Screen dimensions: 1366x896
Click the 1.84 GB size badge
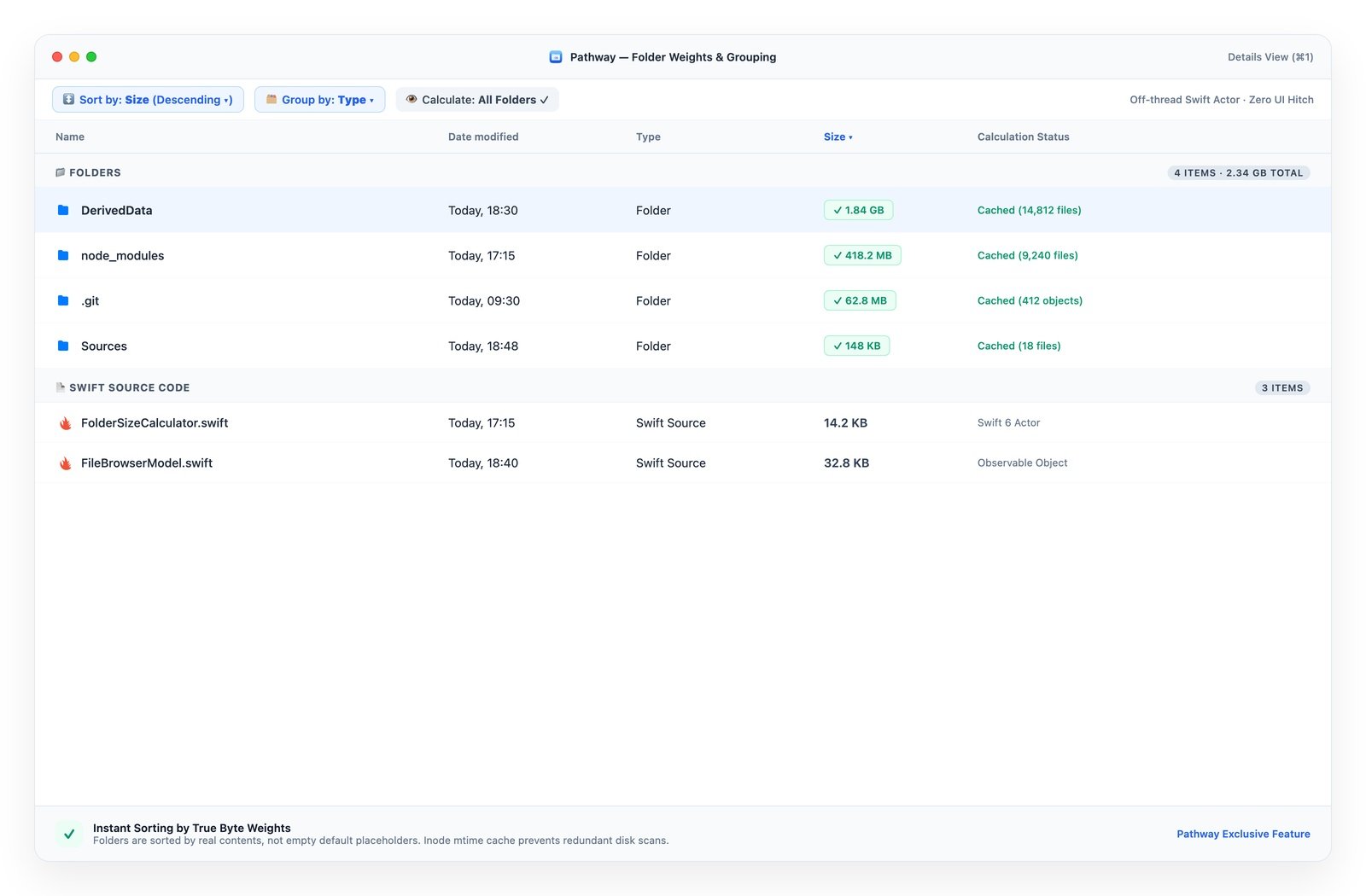(858, 210)
